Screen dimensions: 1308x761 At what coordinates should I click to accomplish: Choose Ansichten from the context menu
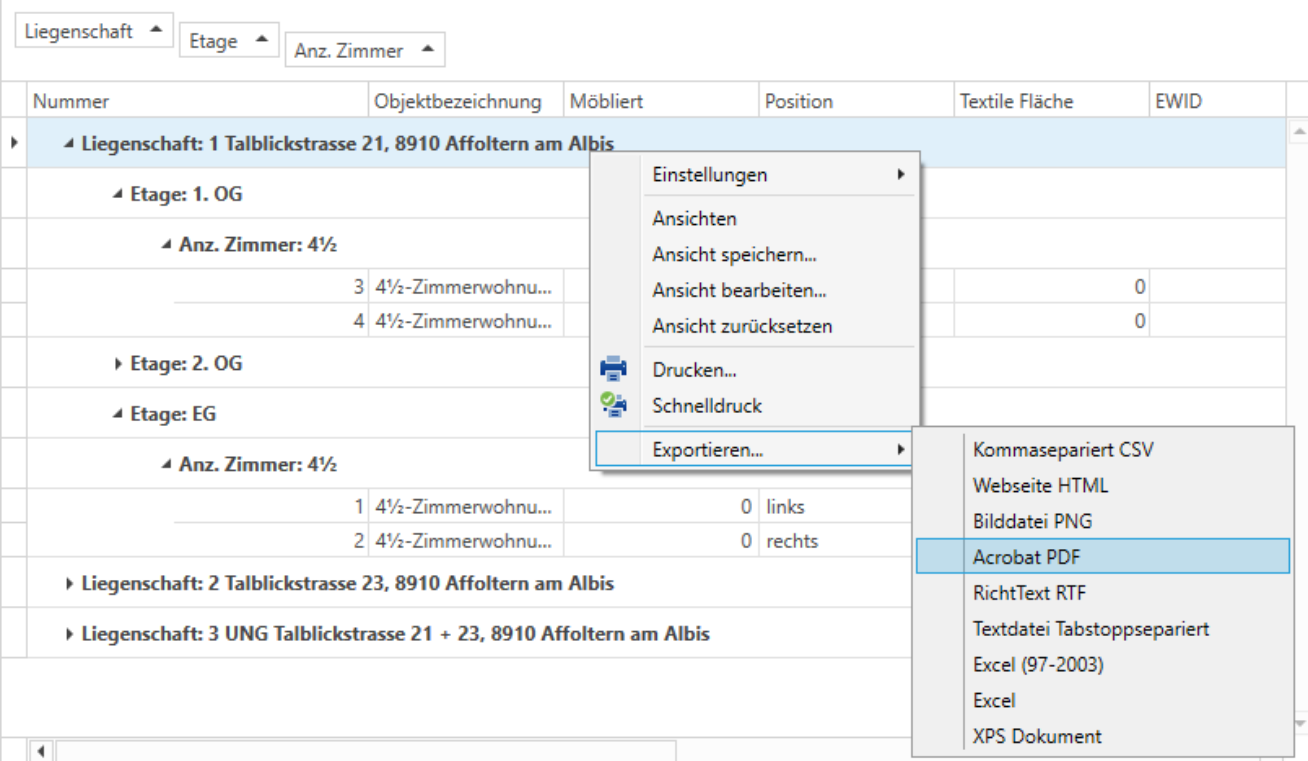(x=757, y=218)
